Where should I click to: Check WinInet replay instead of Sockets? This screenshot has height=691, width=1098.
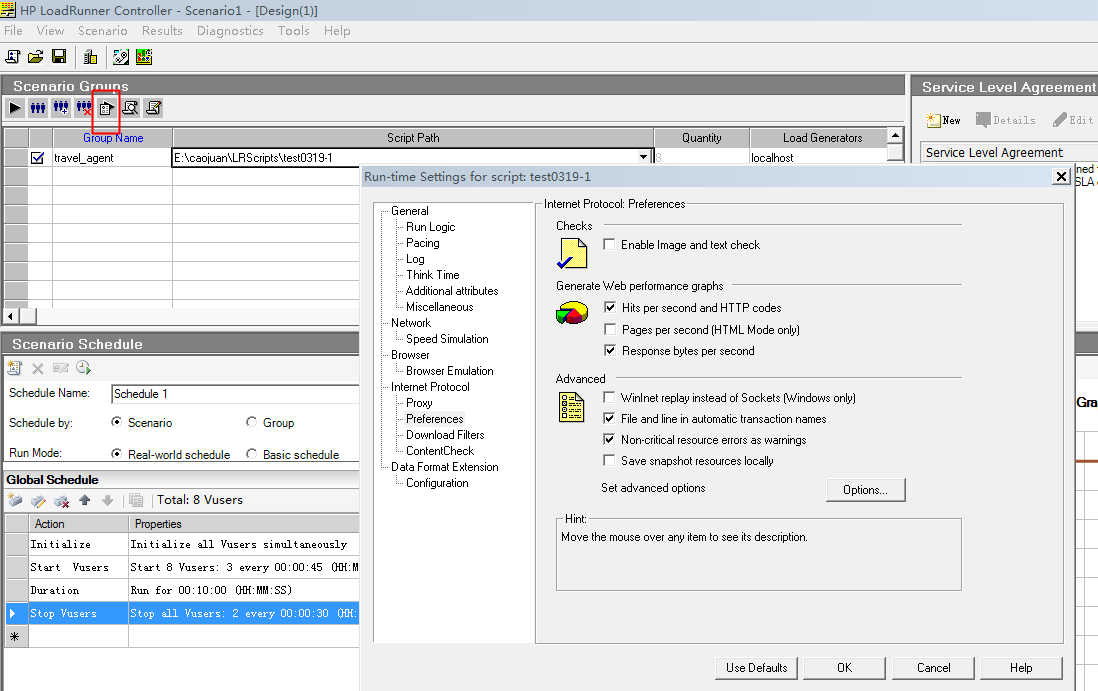click(x=609, y=397)
